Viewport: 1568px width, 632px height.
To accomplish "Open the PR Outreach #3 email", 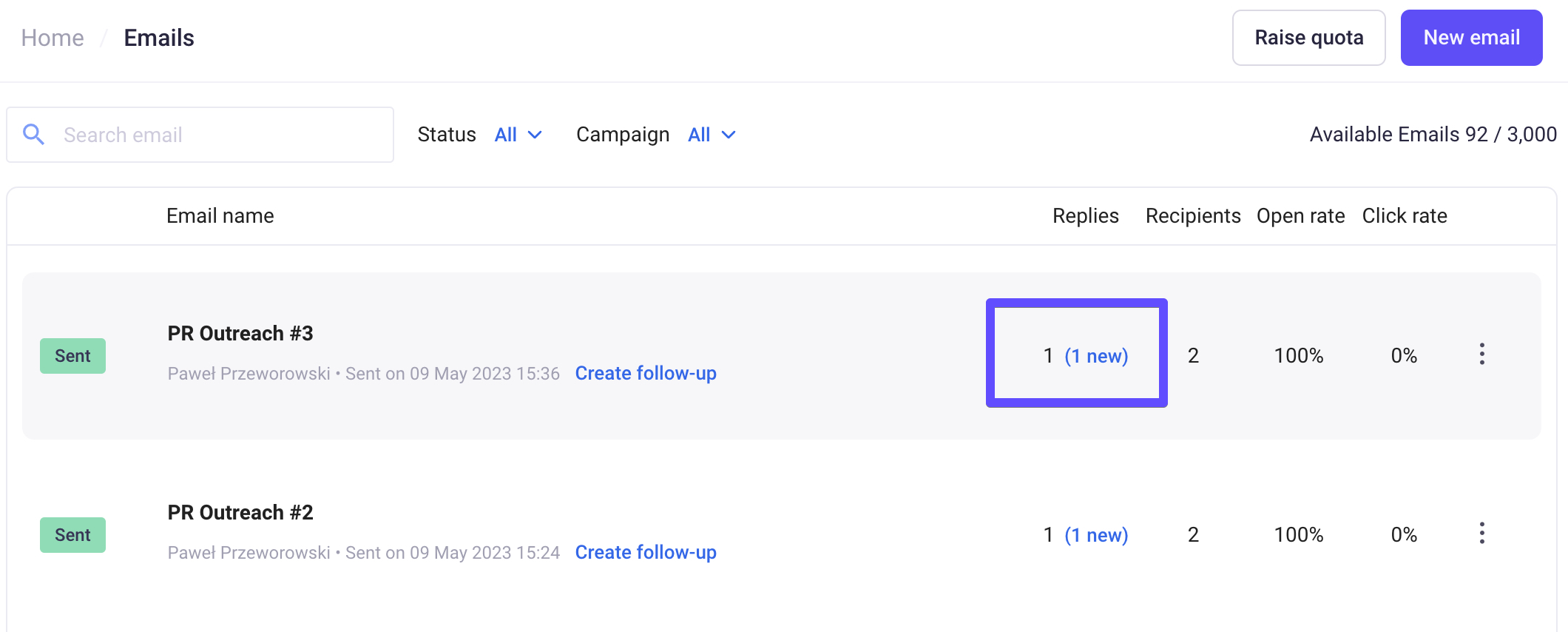I will coord(240,334).
